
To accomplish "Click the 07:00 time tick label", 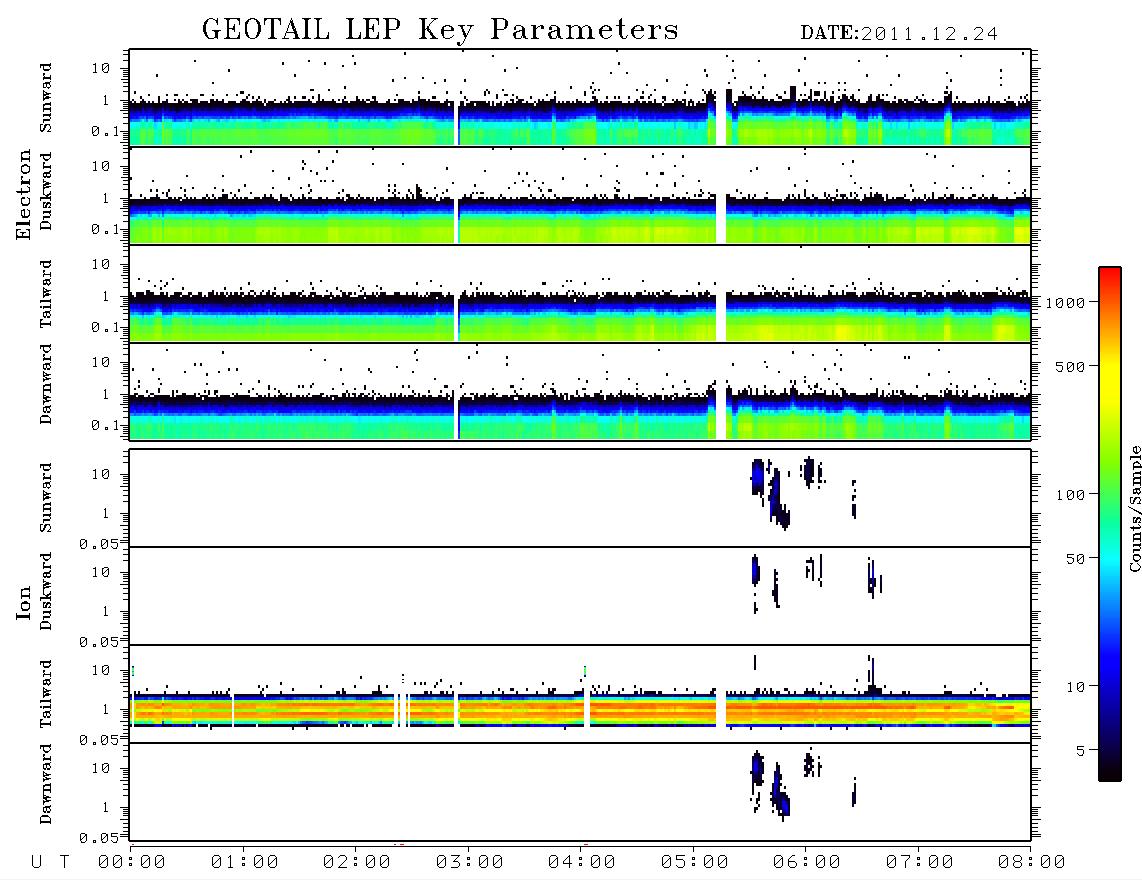I will click(920, 863).
